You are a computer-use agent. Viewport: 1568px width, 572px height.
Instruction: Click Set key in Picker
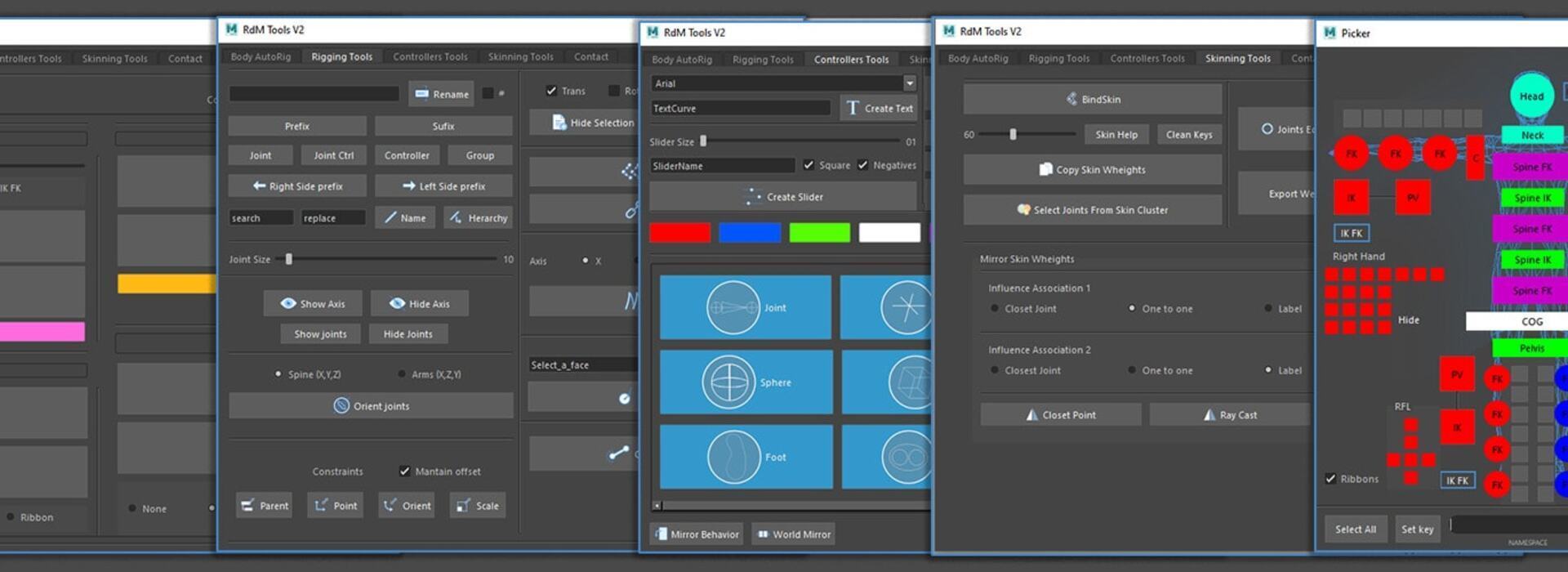point(1418,530)
